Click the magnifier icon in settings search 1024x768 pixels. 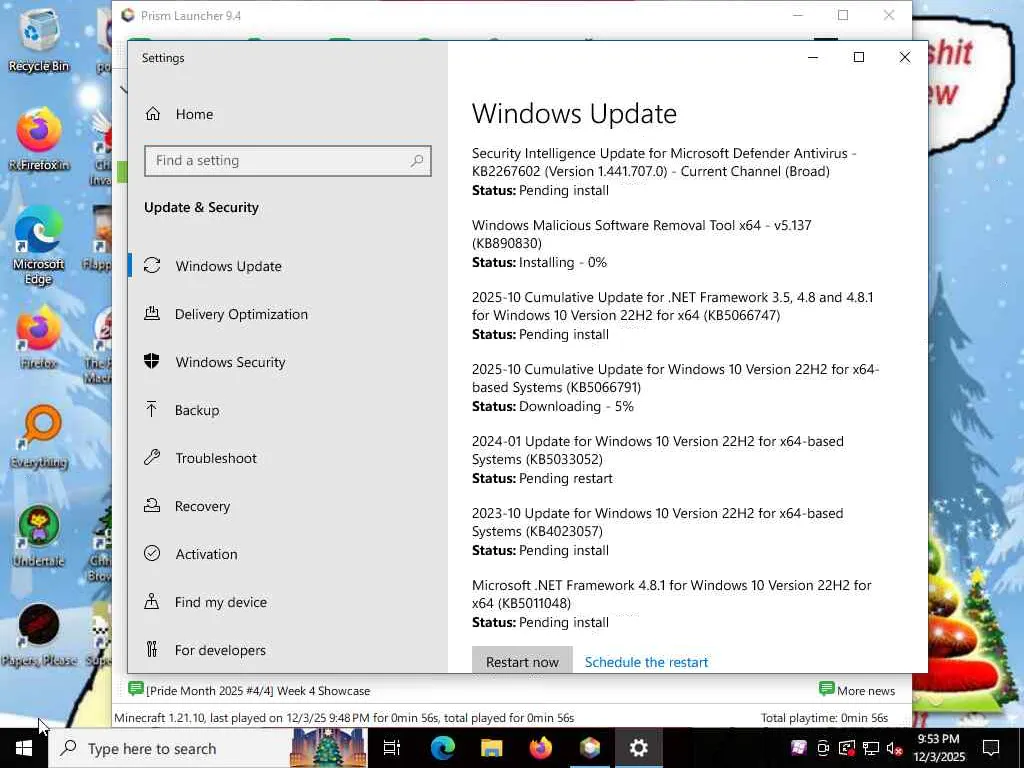click(417, 161)
